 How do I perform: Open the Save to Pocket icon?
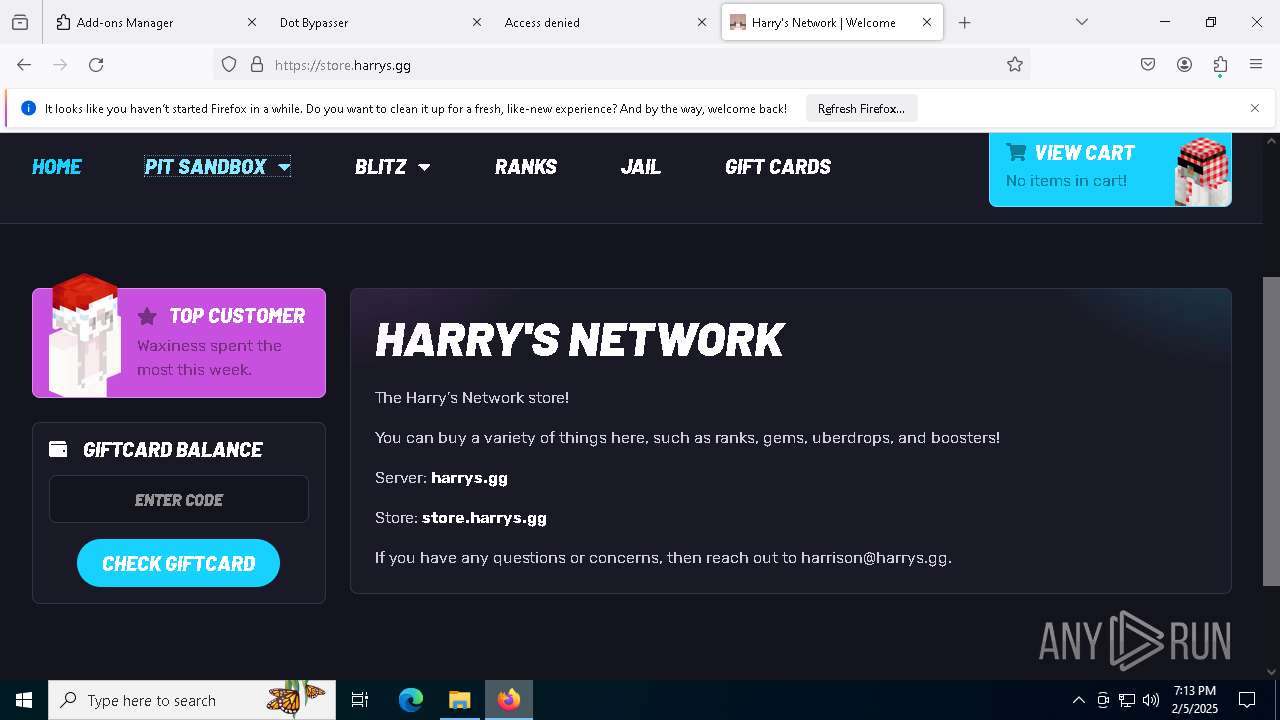1148,65
